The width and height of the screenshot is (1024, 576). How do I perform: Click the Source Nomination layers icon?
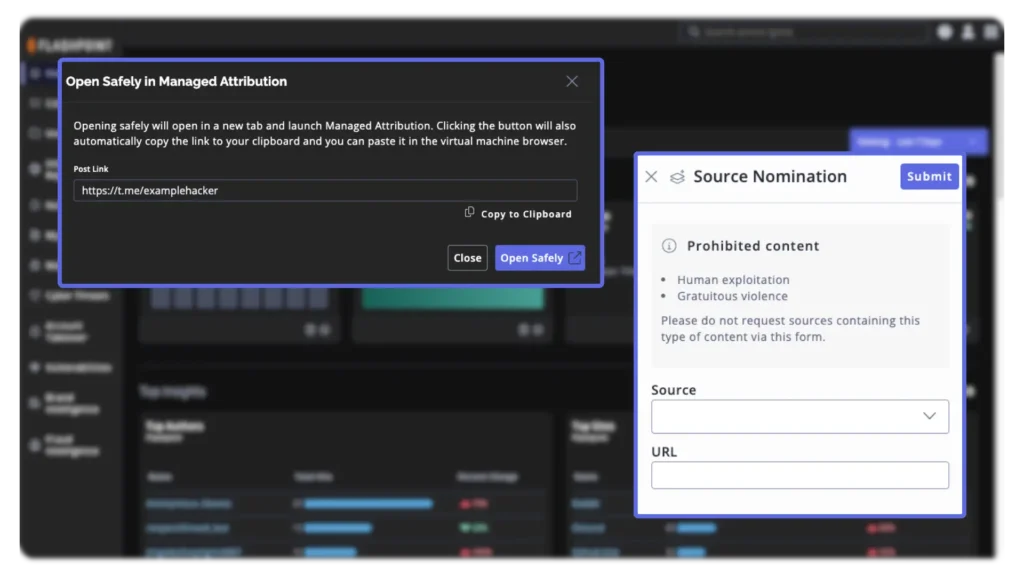click(x=677, y=177)
